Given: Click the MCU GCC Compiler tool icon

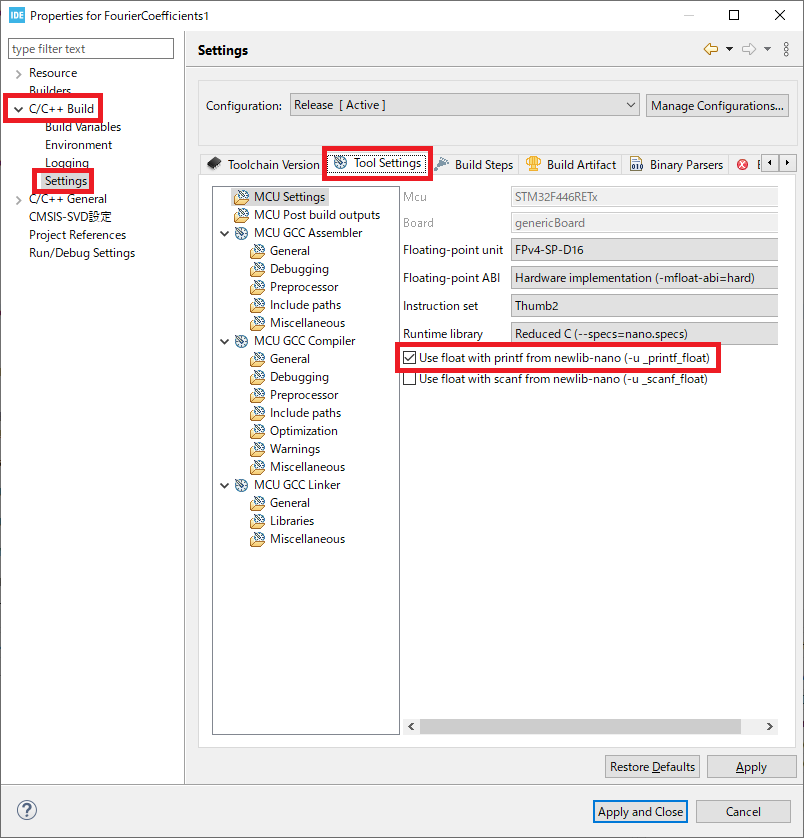Looking at the screenshot, I should coord(241,341).
